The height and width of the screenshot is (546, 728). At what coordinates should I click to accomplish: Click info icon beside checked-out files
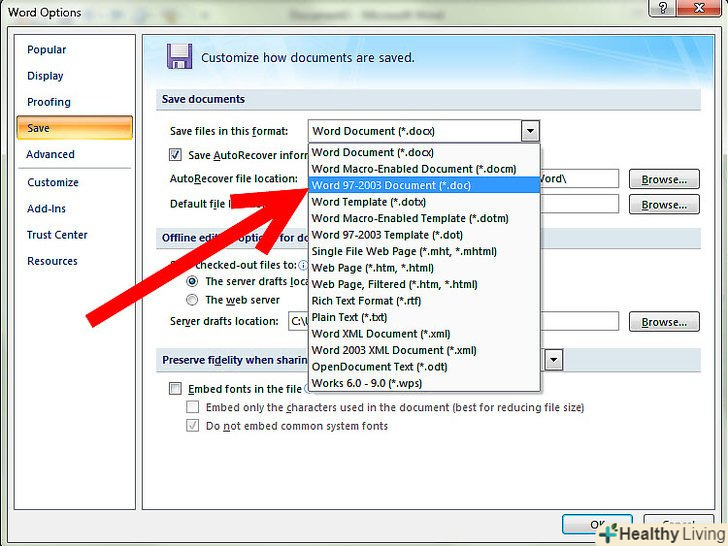click(303, 266)
